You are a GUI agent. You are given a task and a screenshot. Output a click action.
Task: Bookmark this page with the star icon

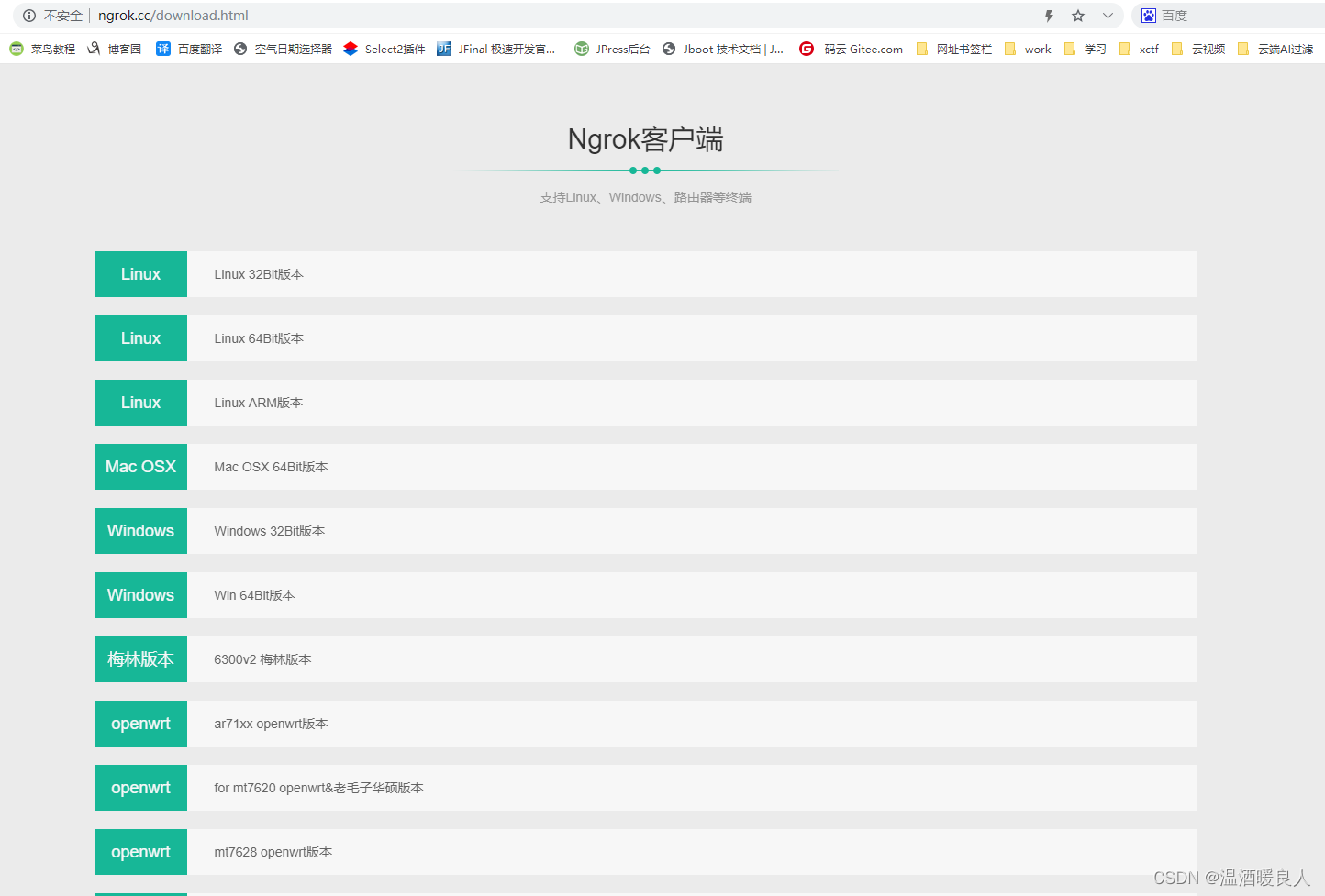tap(1078, 16)
